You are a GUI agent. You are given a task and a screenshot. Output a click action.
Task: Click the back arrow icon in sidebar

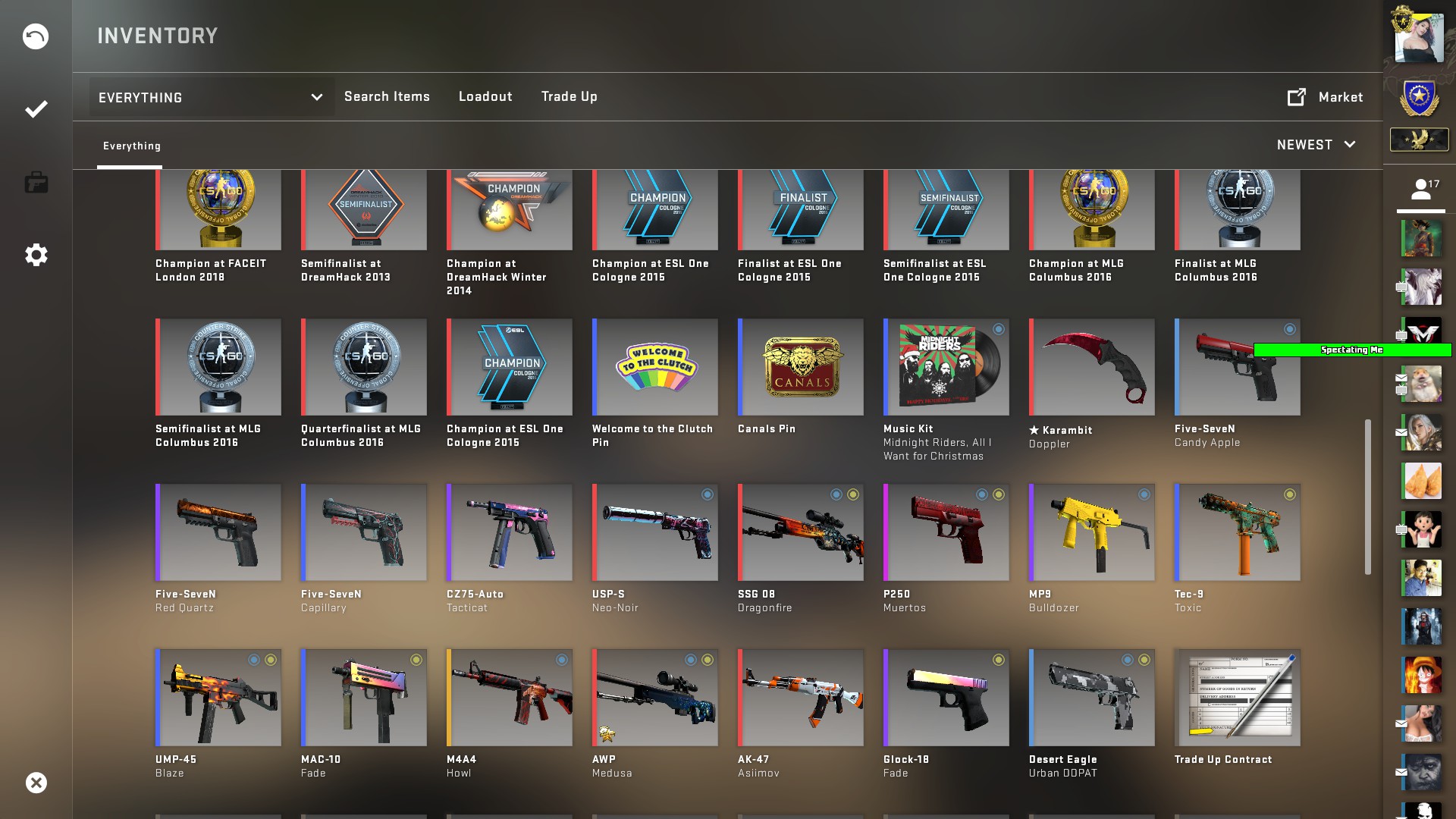[36, 36]
